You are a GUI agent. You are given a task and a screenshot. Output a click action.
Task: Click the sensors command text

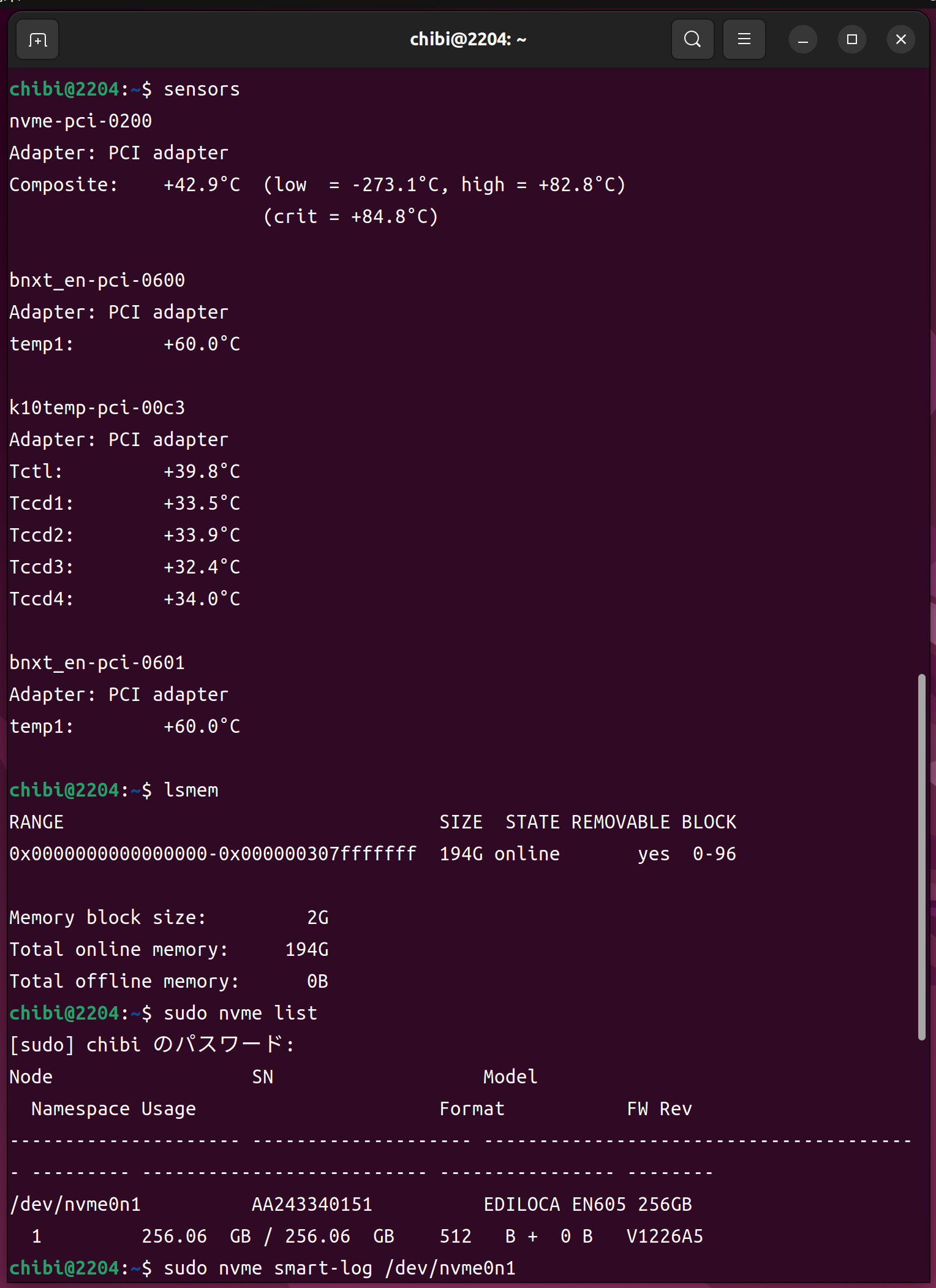[202, 89]
